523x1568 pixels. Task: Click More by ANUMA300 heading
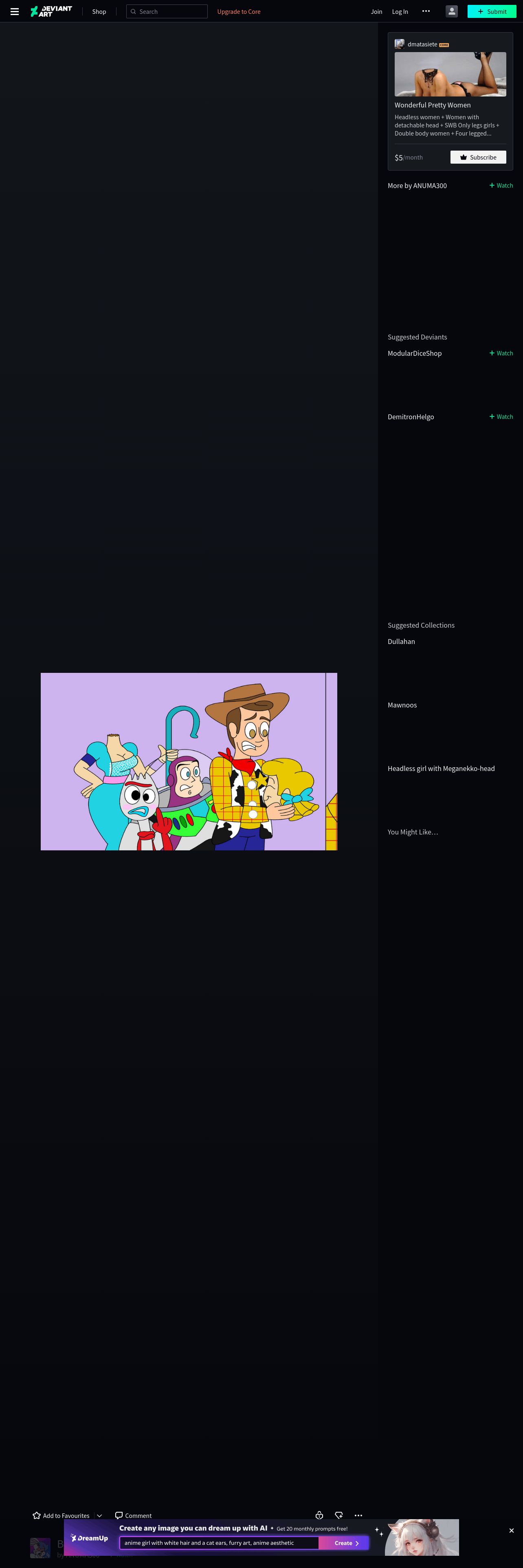pos(417,186)
